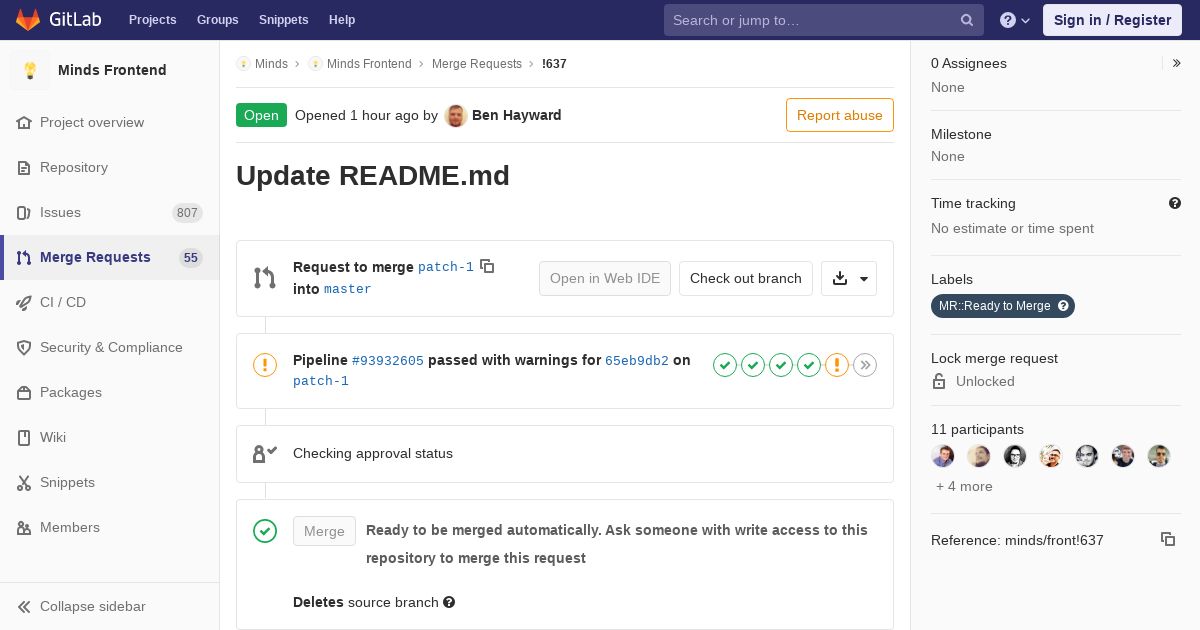Open the download dropdown button
Screen dimensions: 1200x630
[x=849, y=279]
